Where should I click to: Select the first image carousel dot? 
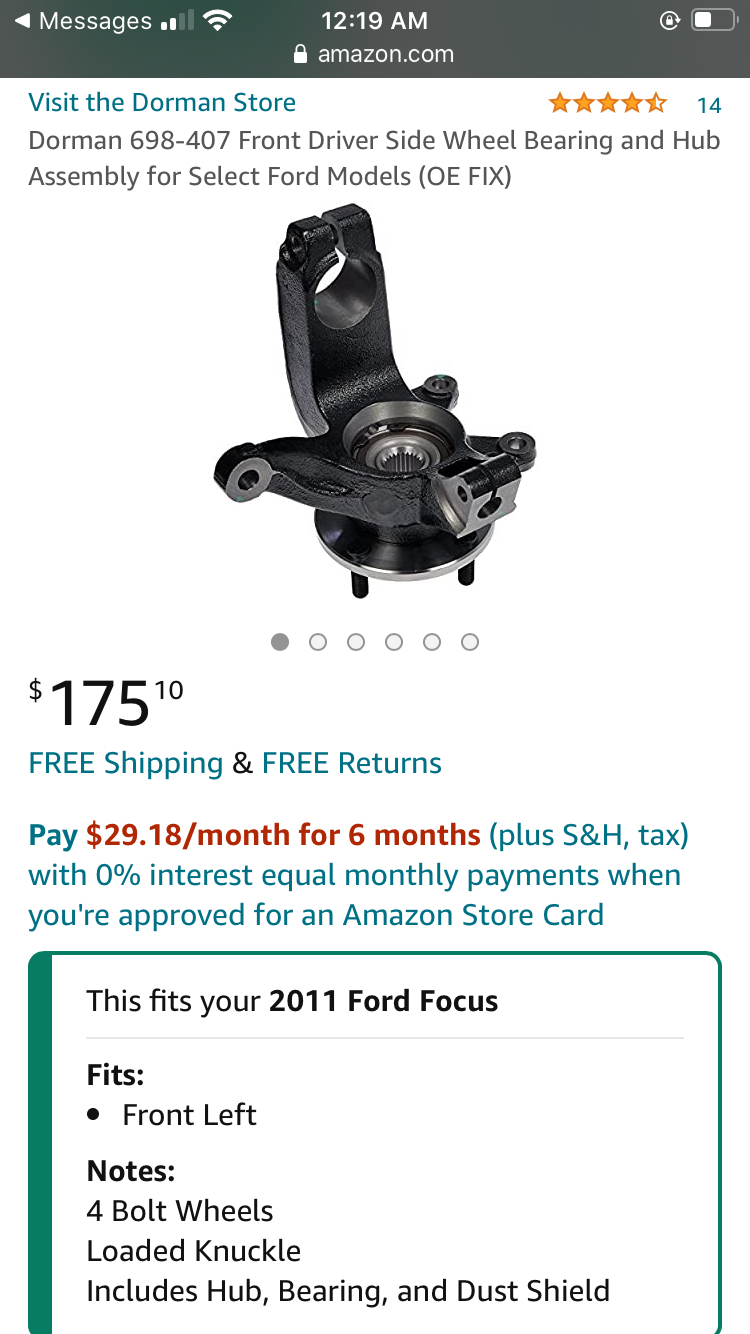tap(280, 642)
